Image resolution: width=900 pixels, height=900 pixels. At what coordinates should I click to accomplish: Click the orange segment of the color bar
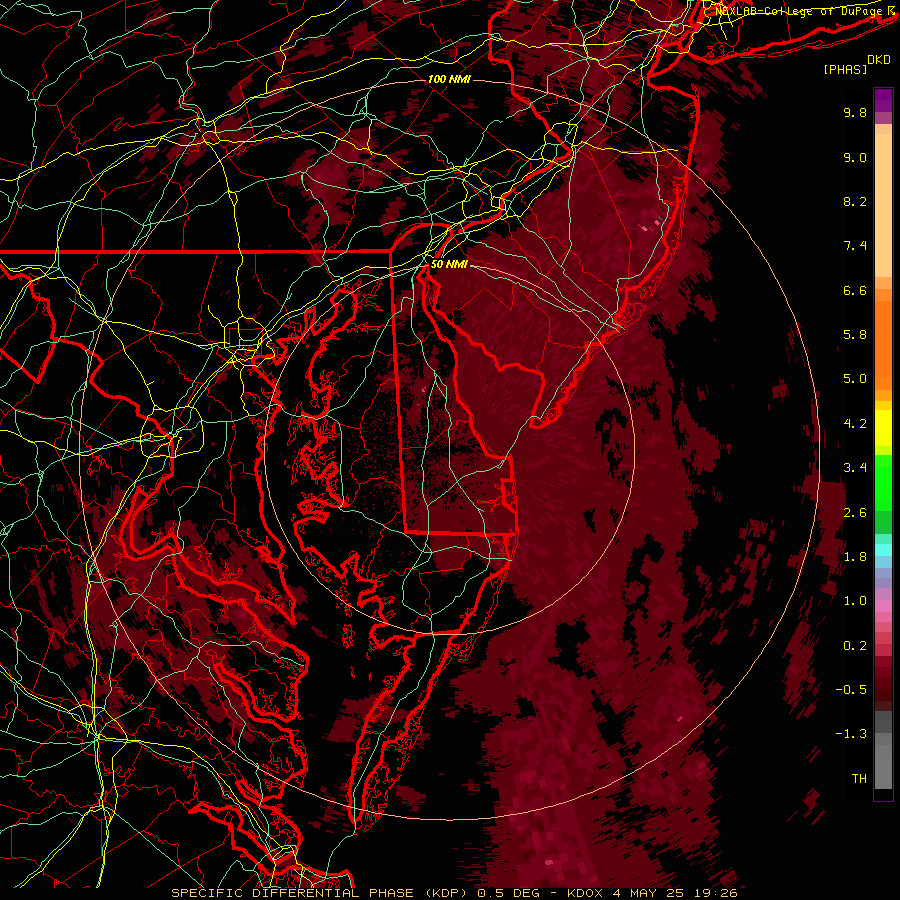click(x=883, y=344)
